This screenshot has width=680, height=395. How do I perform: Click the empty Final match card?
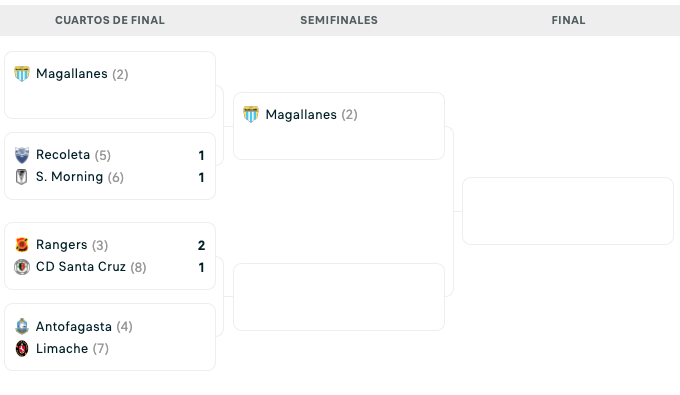[568, 211]
